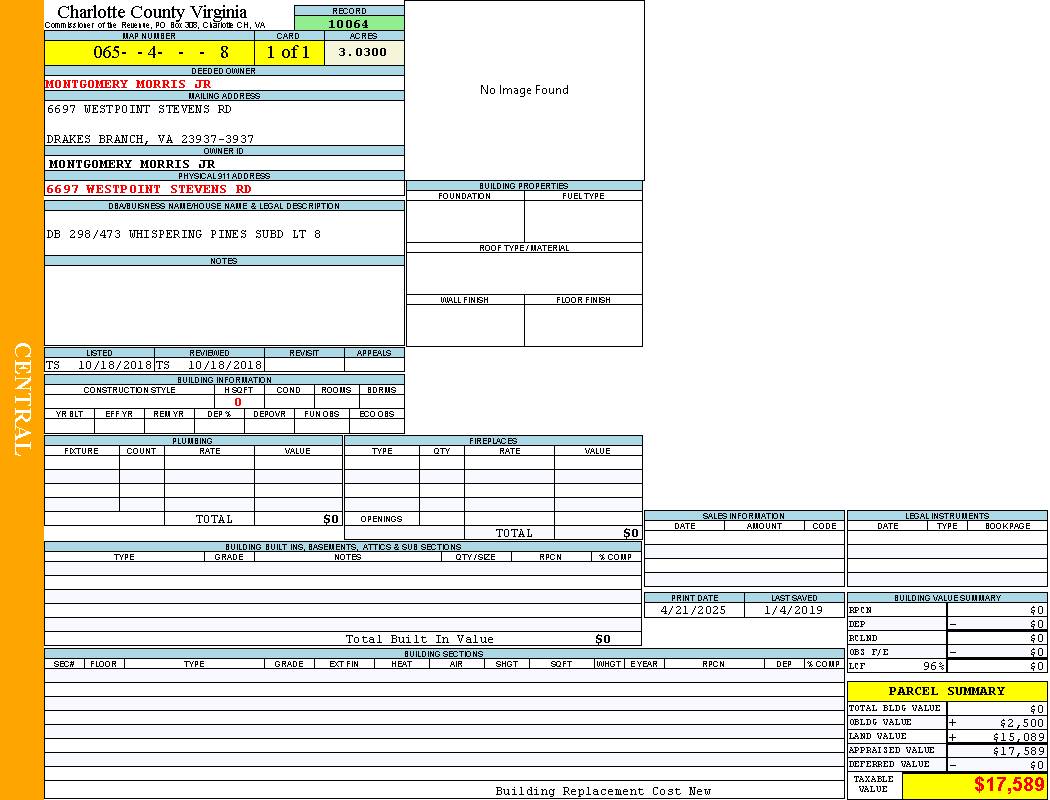The height and width of the screenshot is (800, 1050).
Task: Select the legal description DB 298/473 text
Action: pos(184,234)
